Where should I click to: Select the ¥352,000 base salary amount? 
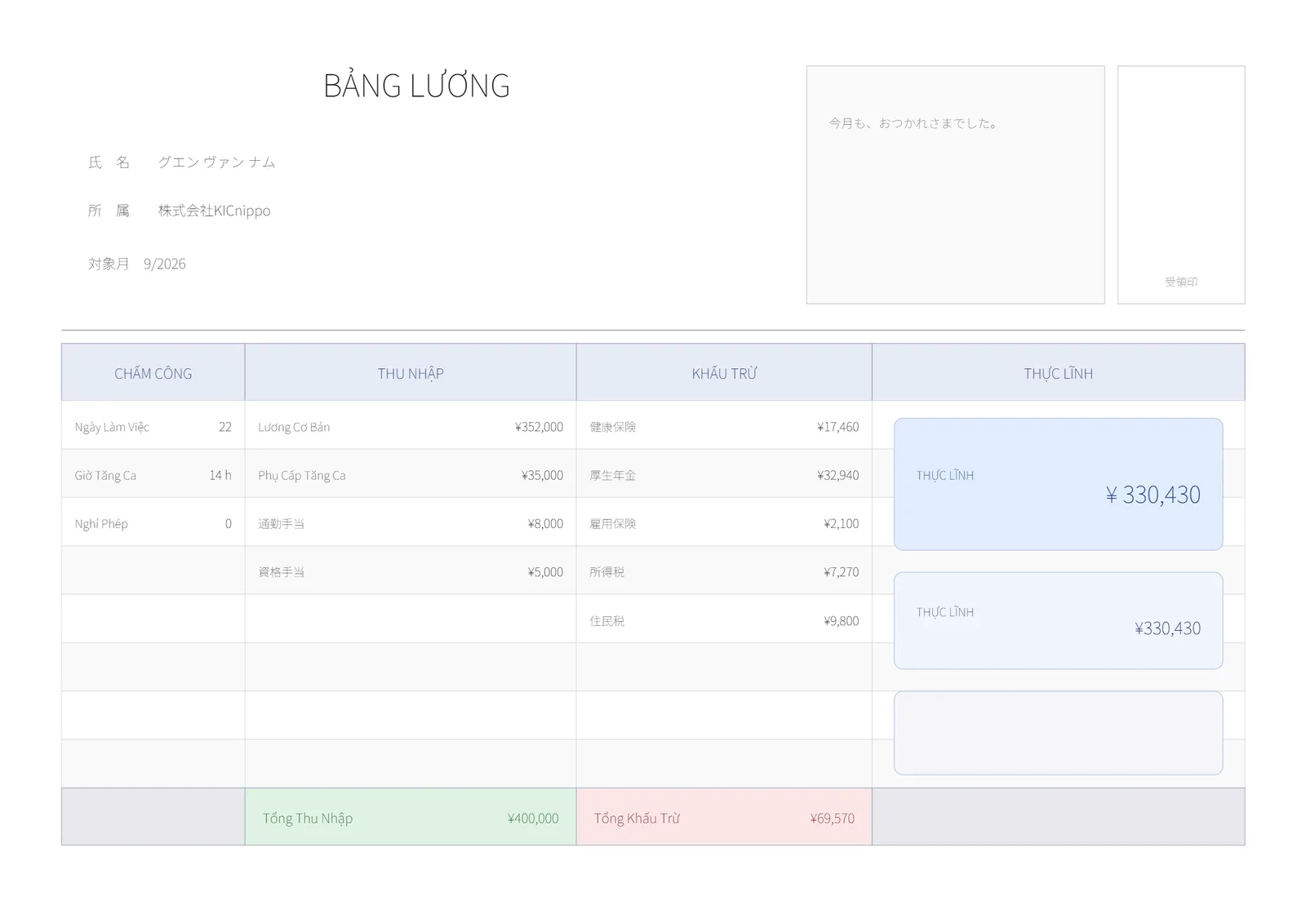click(x=539, y=427)
